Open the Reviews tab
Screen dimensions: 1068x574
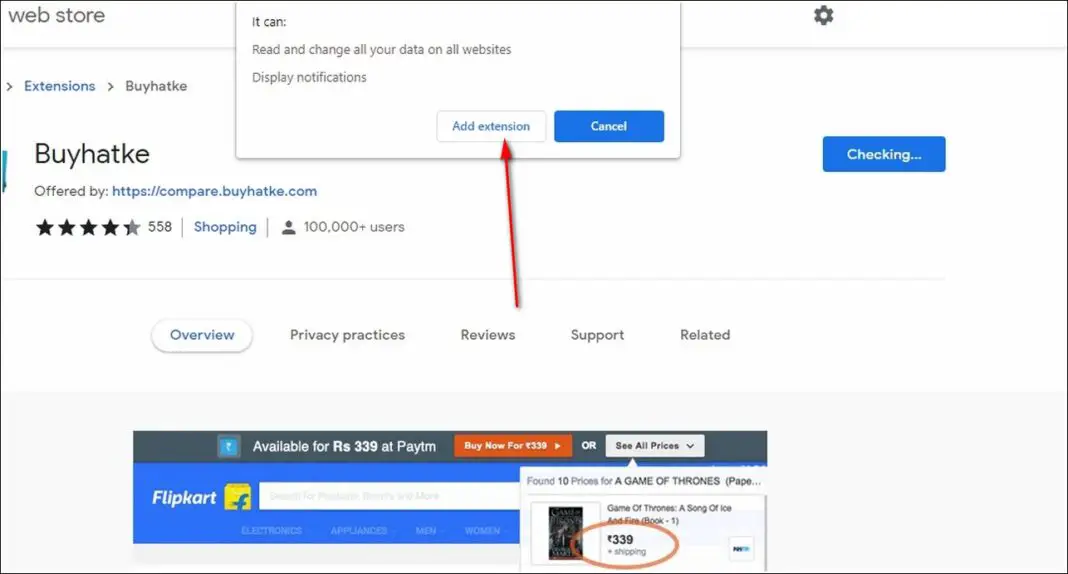pyautogui.click(x=488, y=335)
